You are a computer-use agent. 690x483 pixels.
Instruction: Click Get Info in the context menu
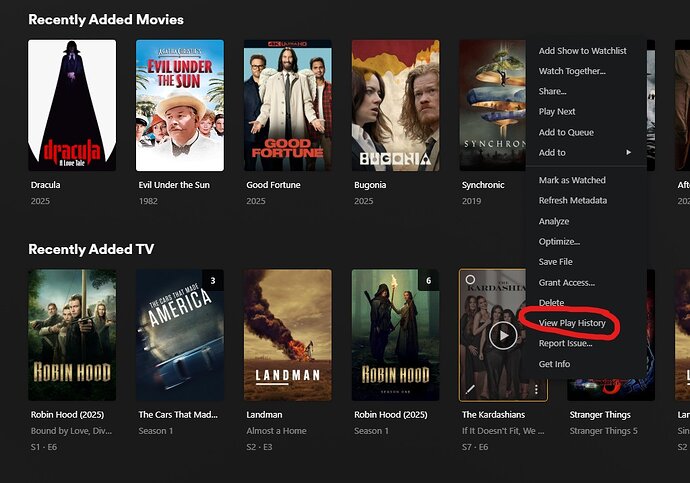click(554, 364)
